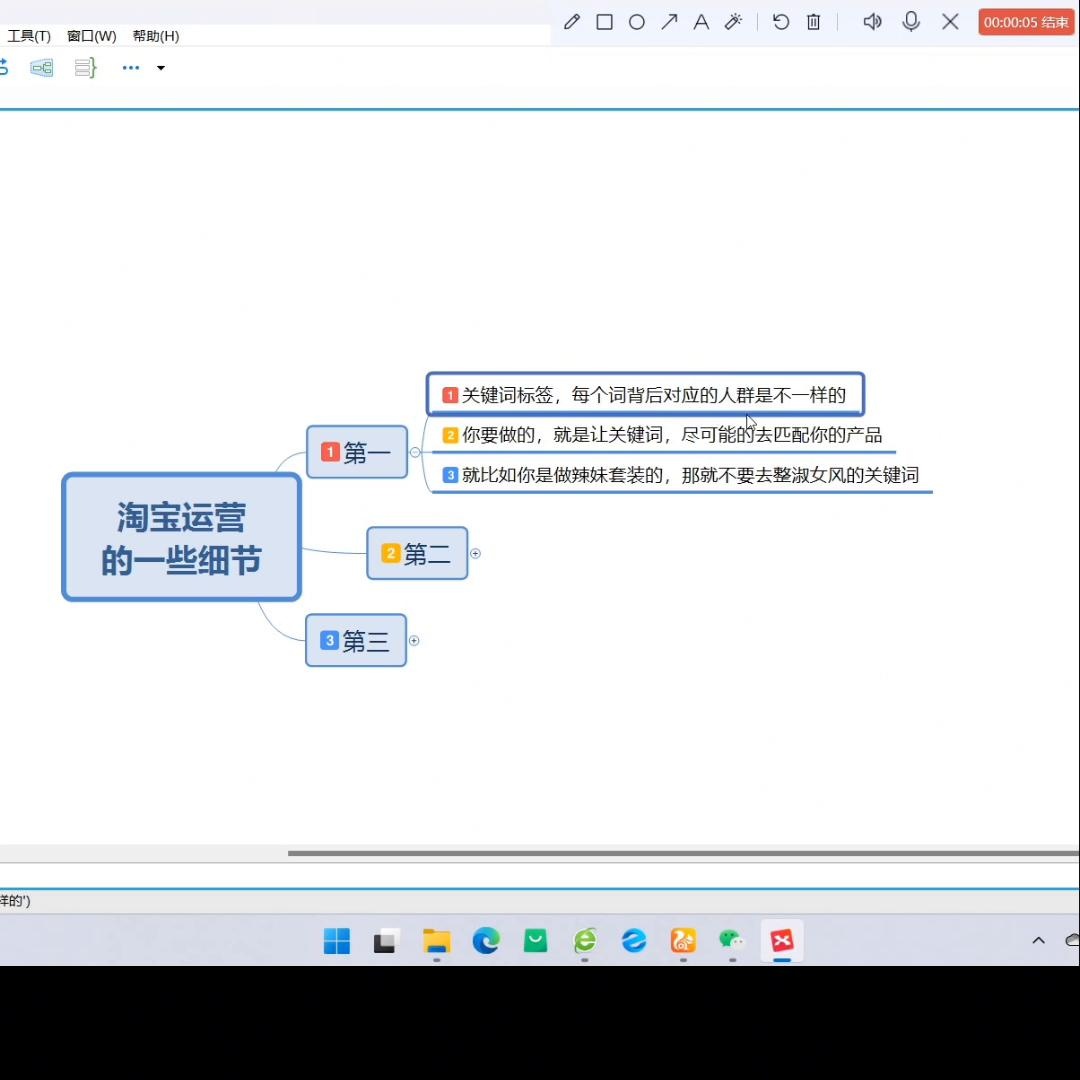The height and width of the screenshot is (1080, 1080).
Task: Select the 第三 topic node
Action: [356, 641]
